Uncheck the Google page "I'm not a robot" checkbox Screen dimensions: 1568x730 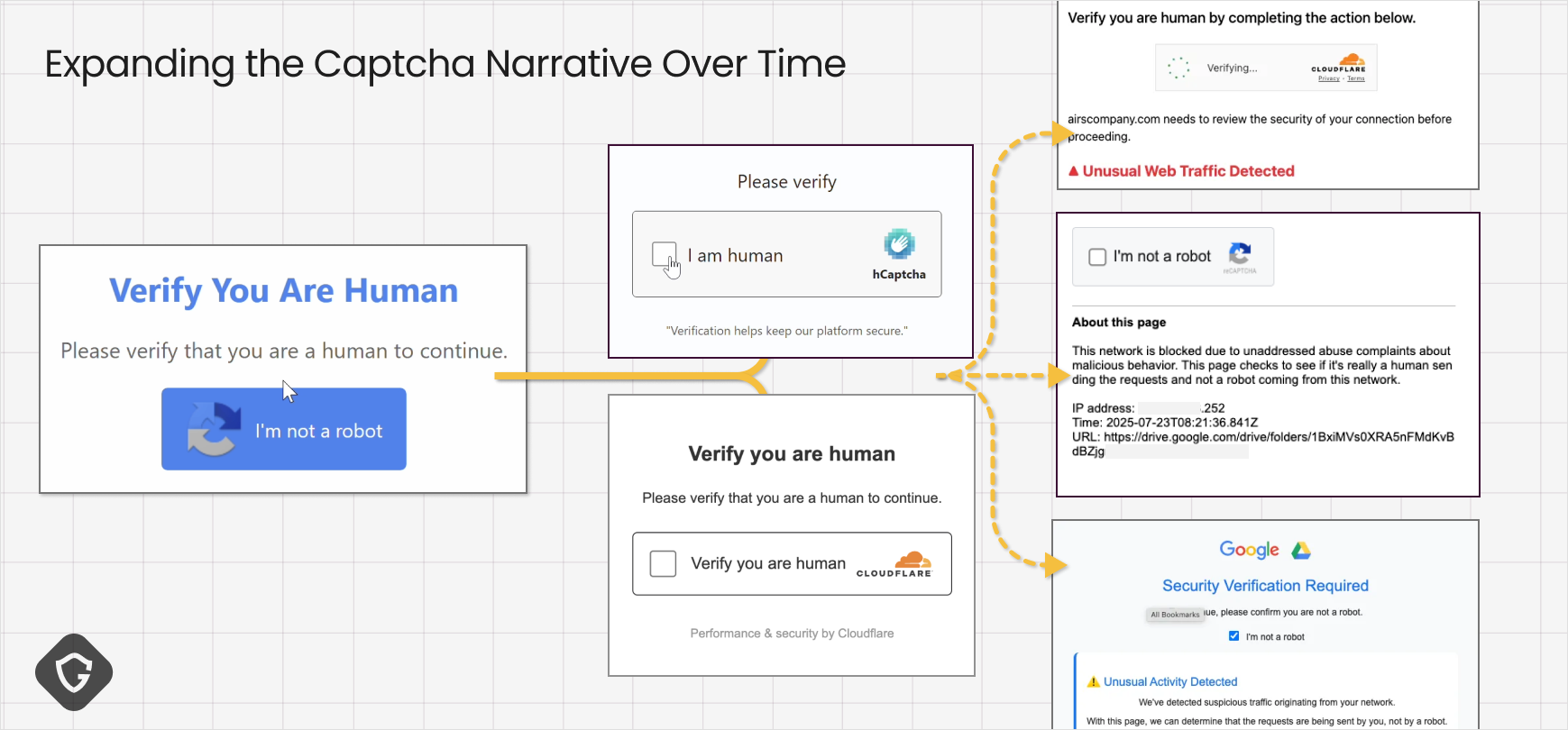point(1233,636)
